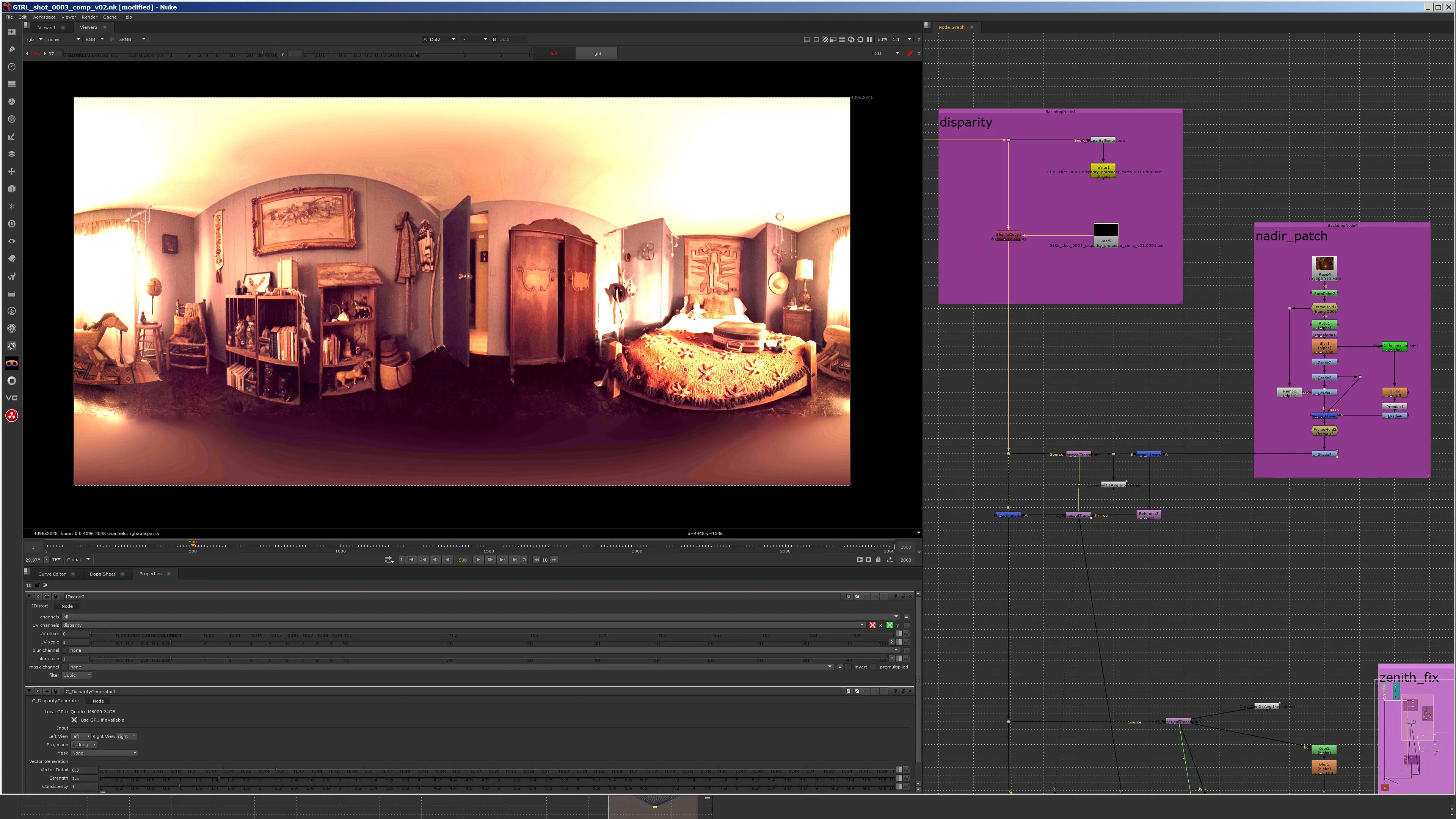
Task: Click the play backward button
Action: 447,560
